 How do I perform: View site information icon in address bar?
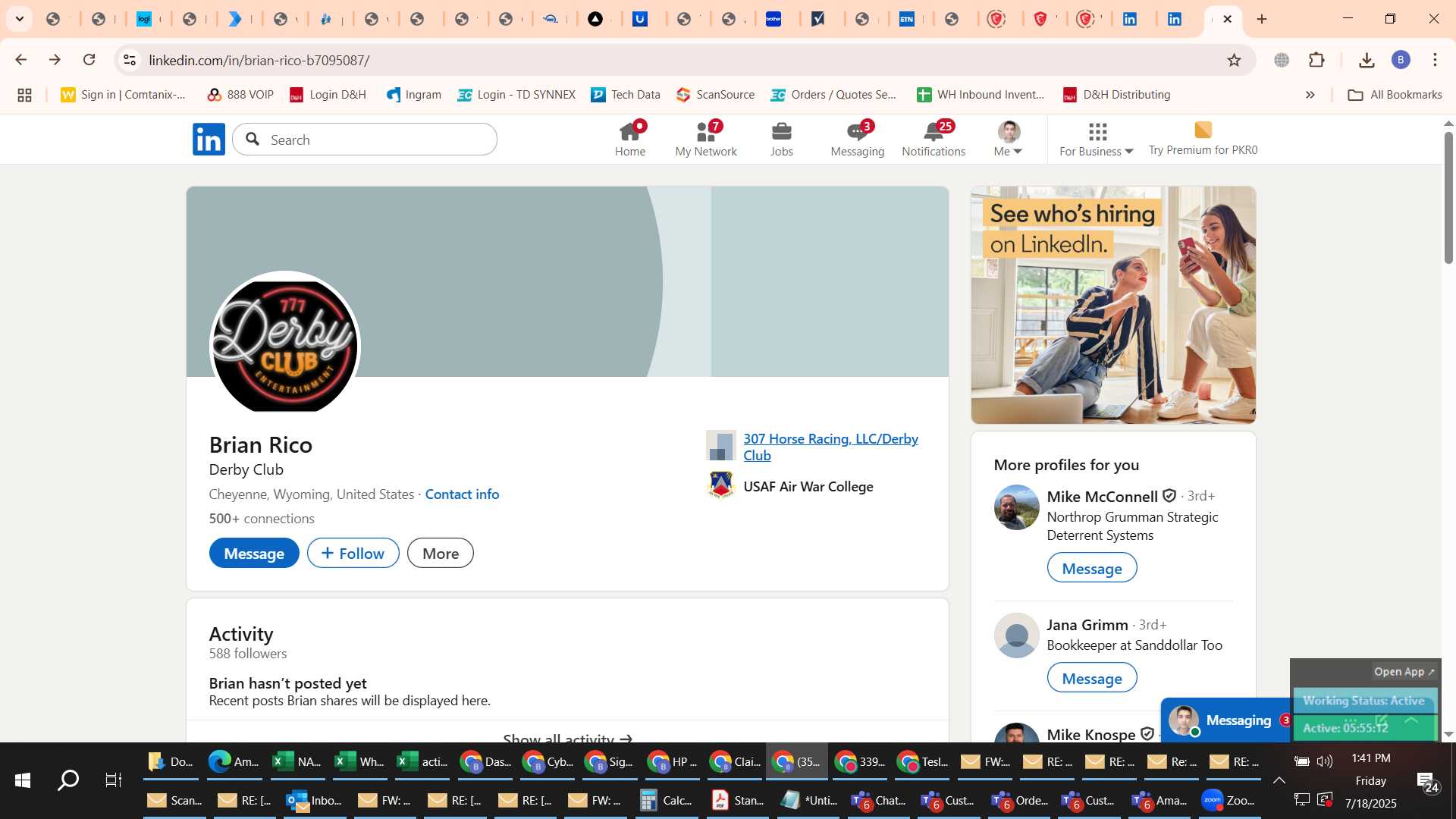pos(130,60)
